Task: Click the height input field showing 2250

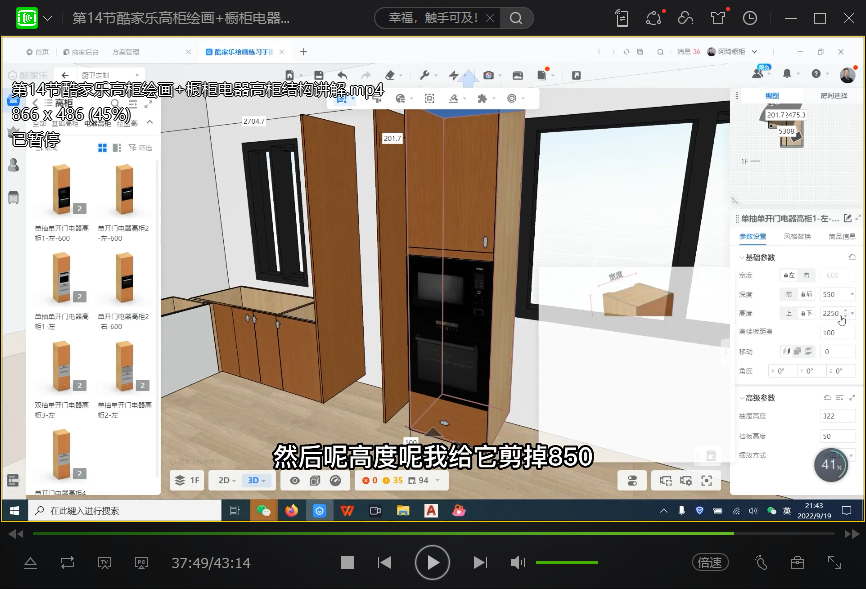Action: (831, 313)
